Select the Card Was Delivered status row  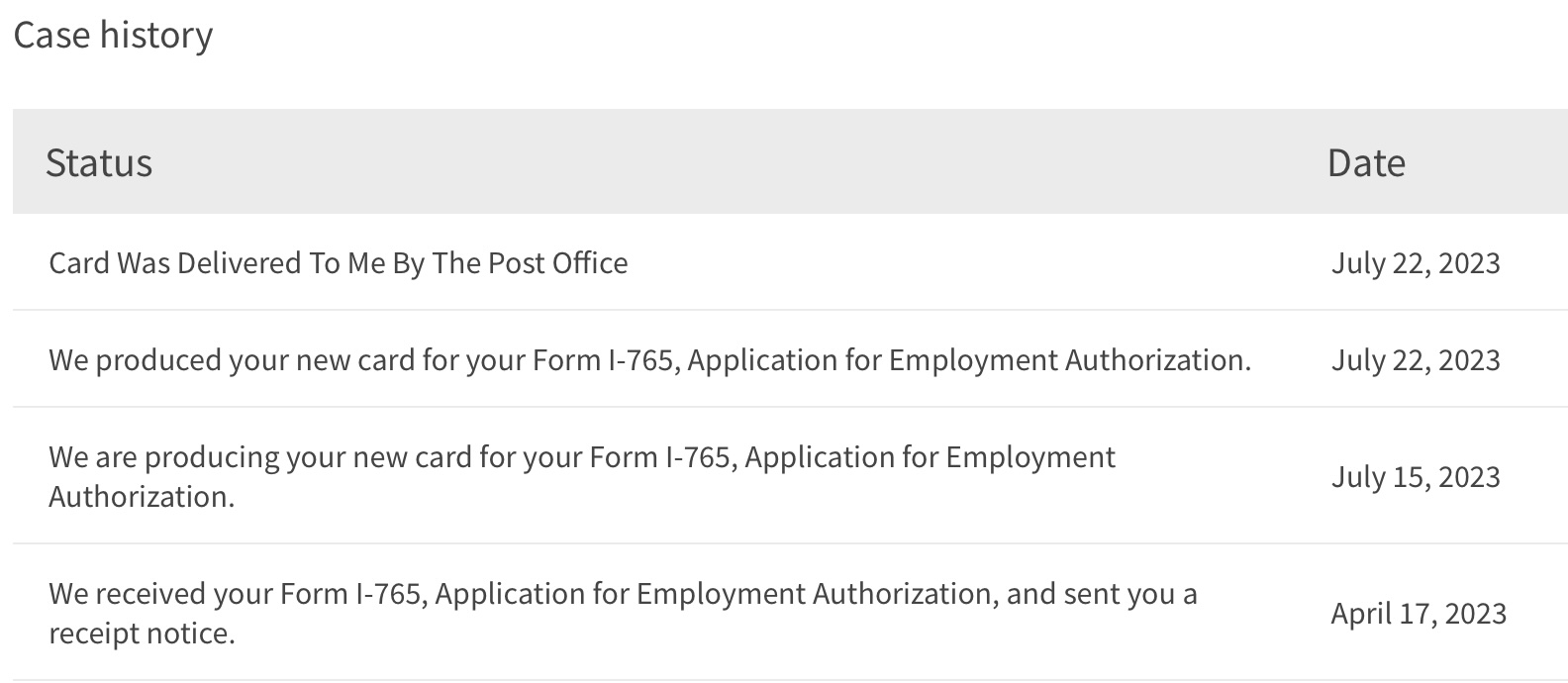(x=790, y=262)
